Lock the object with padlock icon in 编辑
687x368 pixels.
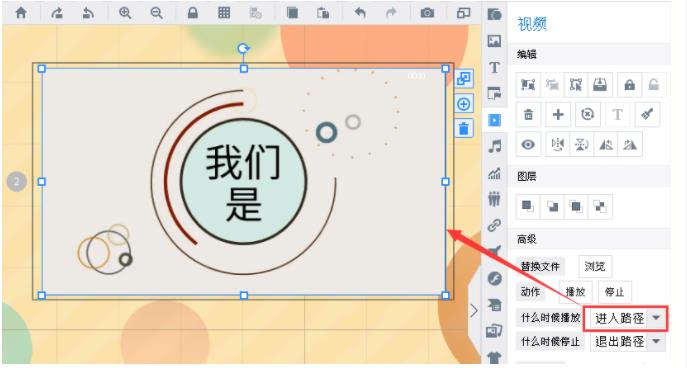pos(630,84)
